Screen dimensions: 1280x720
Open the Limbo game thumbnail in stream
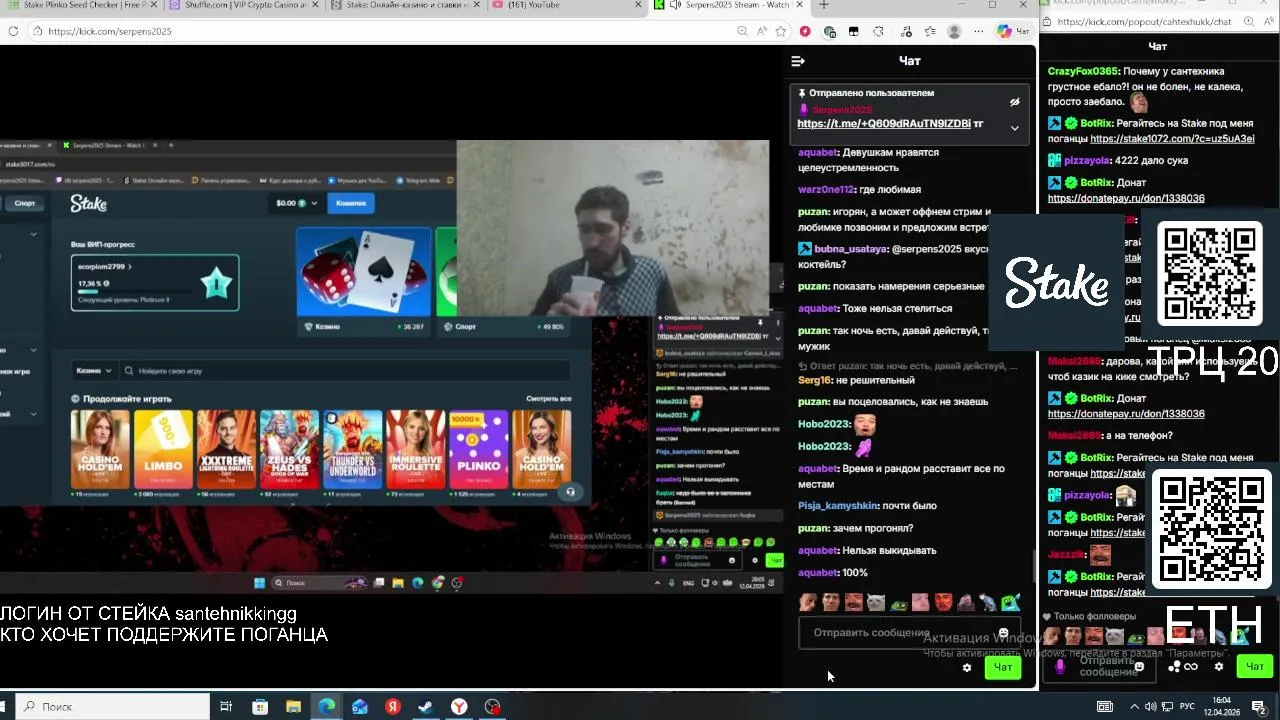point(164,448)
